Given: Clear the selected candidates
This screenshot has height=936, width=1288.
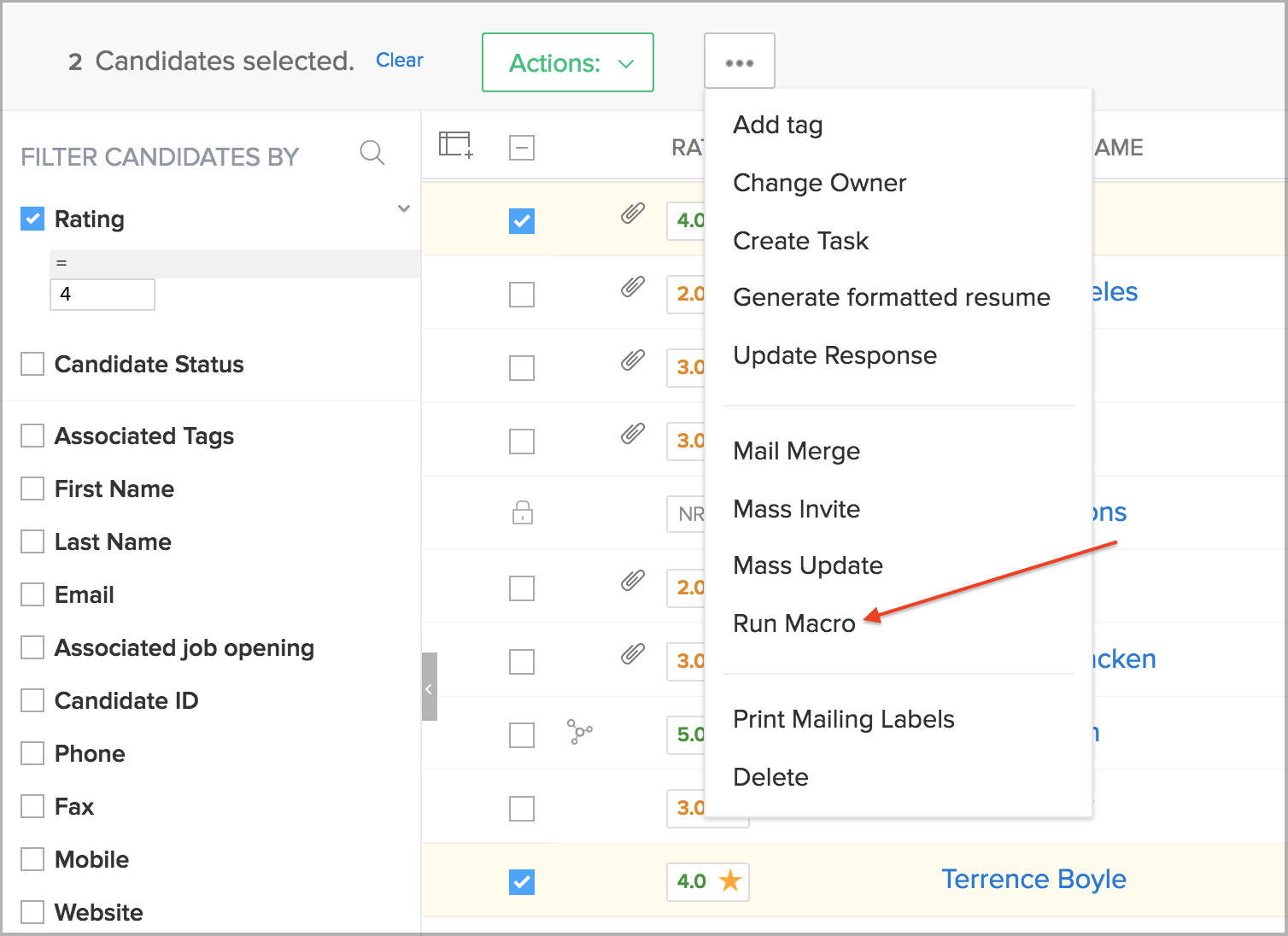Looking at the screenshot, I should point(399,60).
